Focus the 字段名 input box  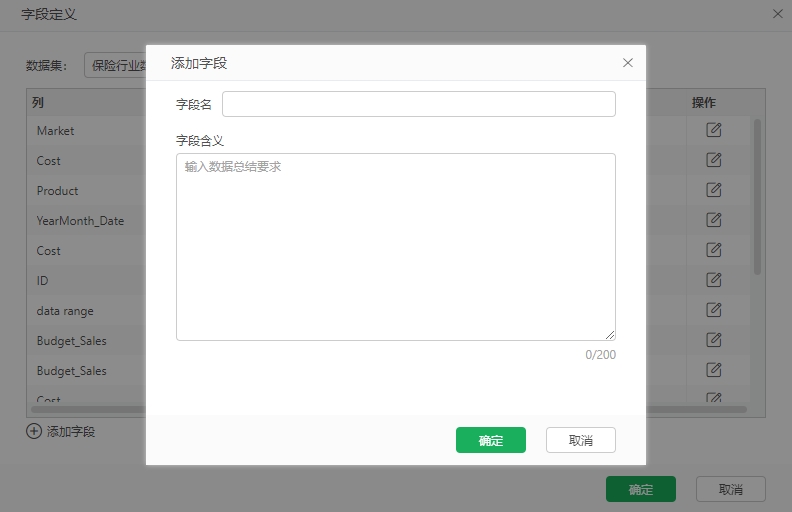[x=419, y=104]
